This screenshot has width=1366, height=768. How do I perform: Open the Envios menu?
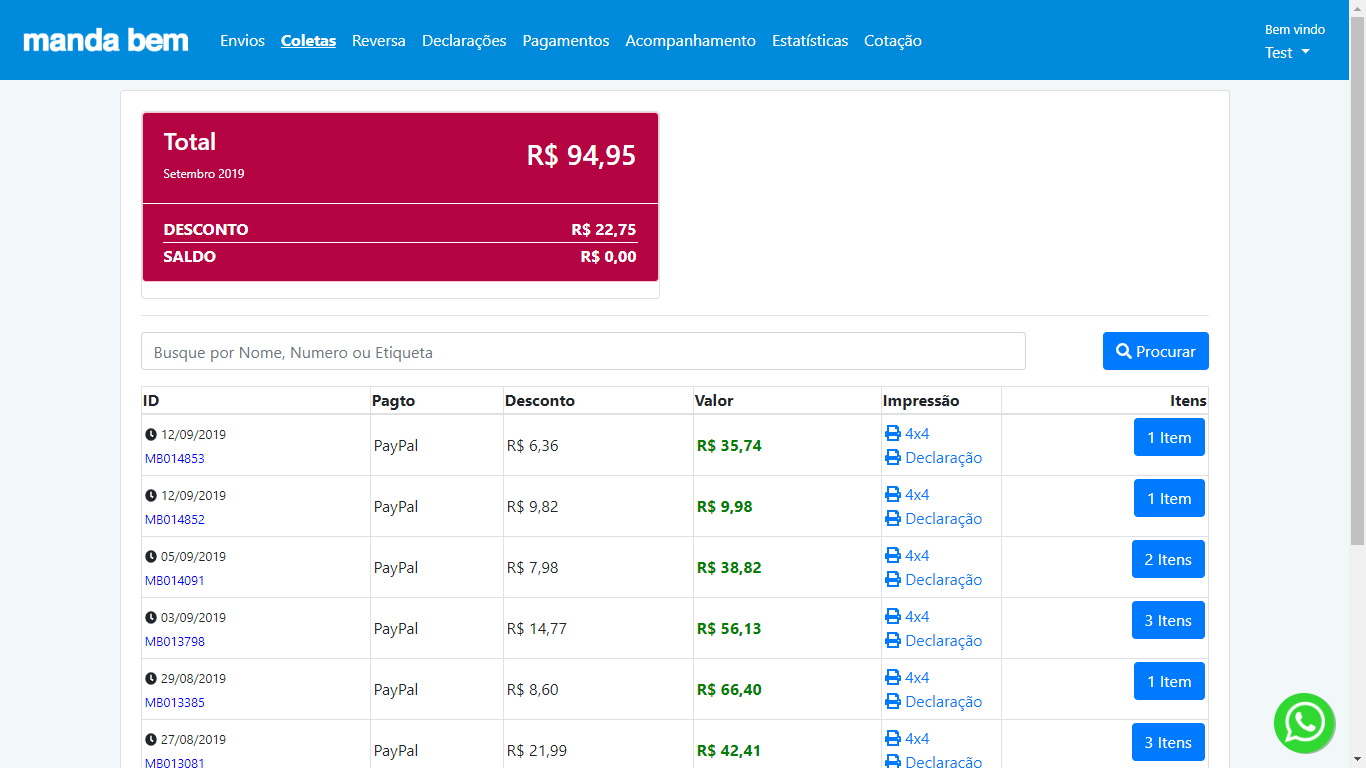[243, 41]
